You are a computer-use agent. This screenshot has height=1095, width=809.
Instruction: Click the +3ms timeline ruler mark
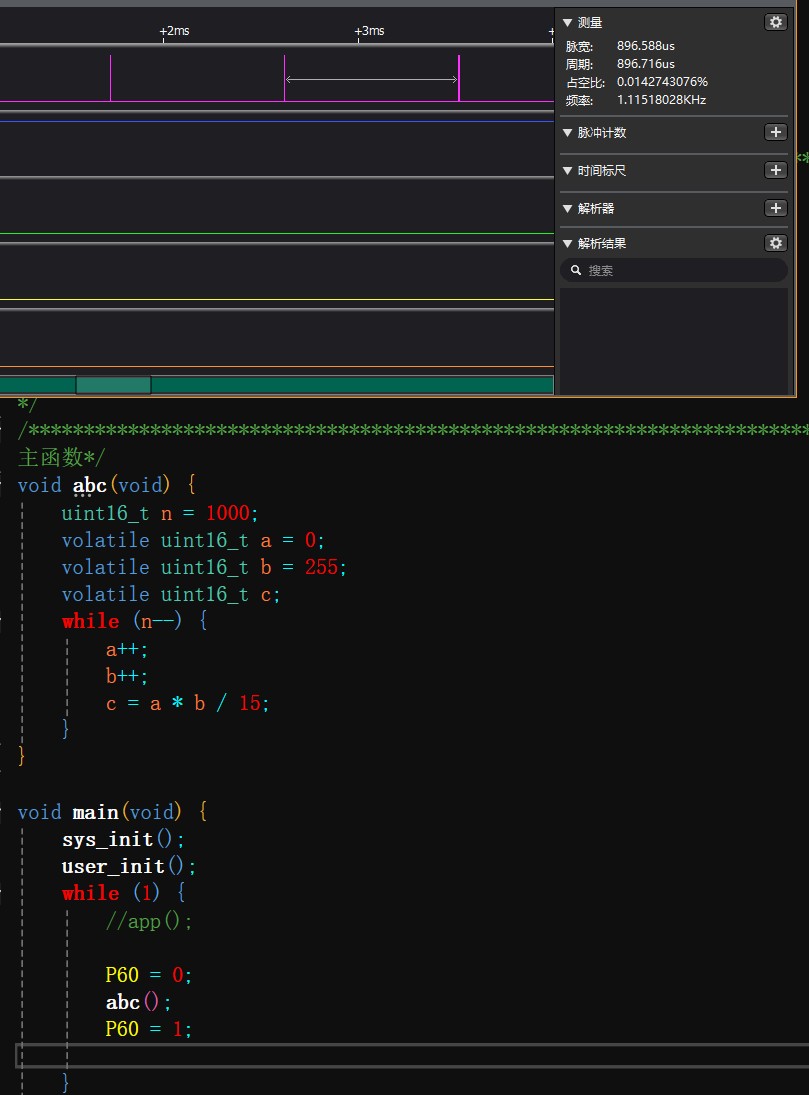click(x=369, y=31)
